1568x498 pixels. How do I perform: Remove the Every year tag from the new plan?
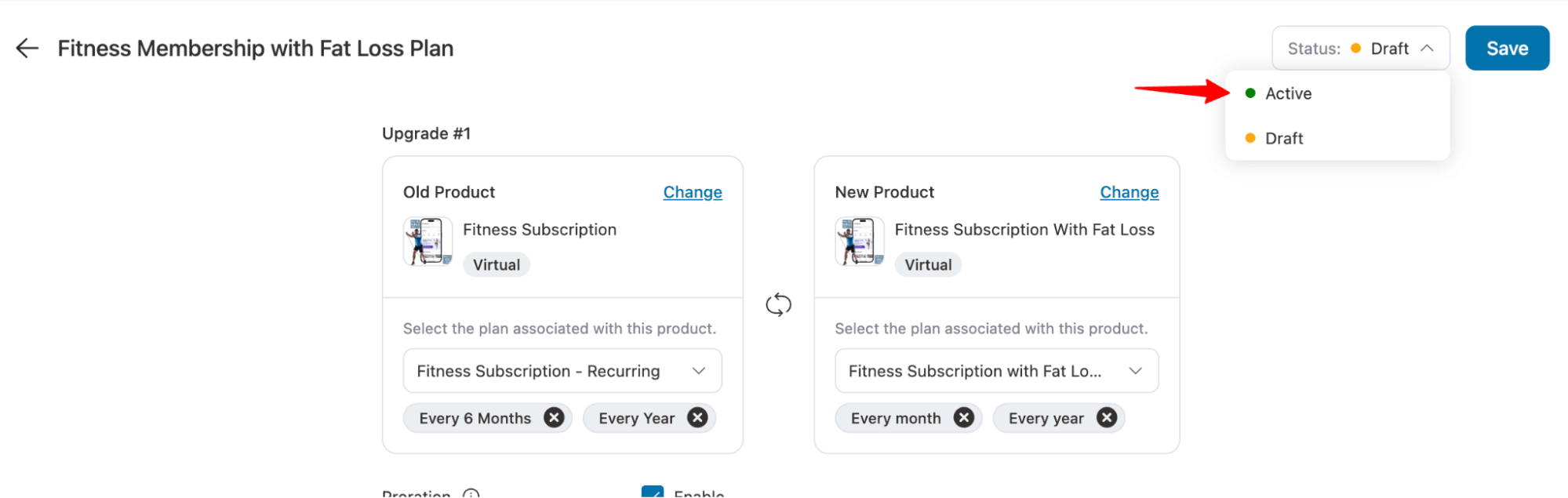pyautogui.click(x=1106, y=417)
